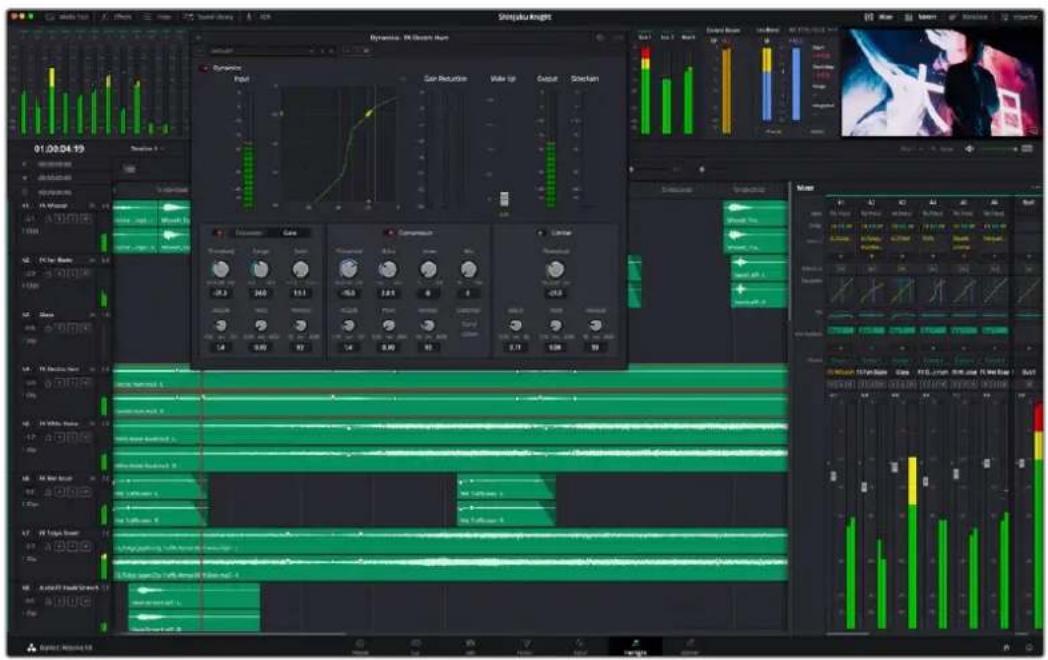Open the Metadata panel
Viewport: 1048px width, 660px height.
968,17
